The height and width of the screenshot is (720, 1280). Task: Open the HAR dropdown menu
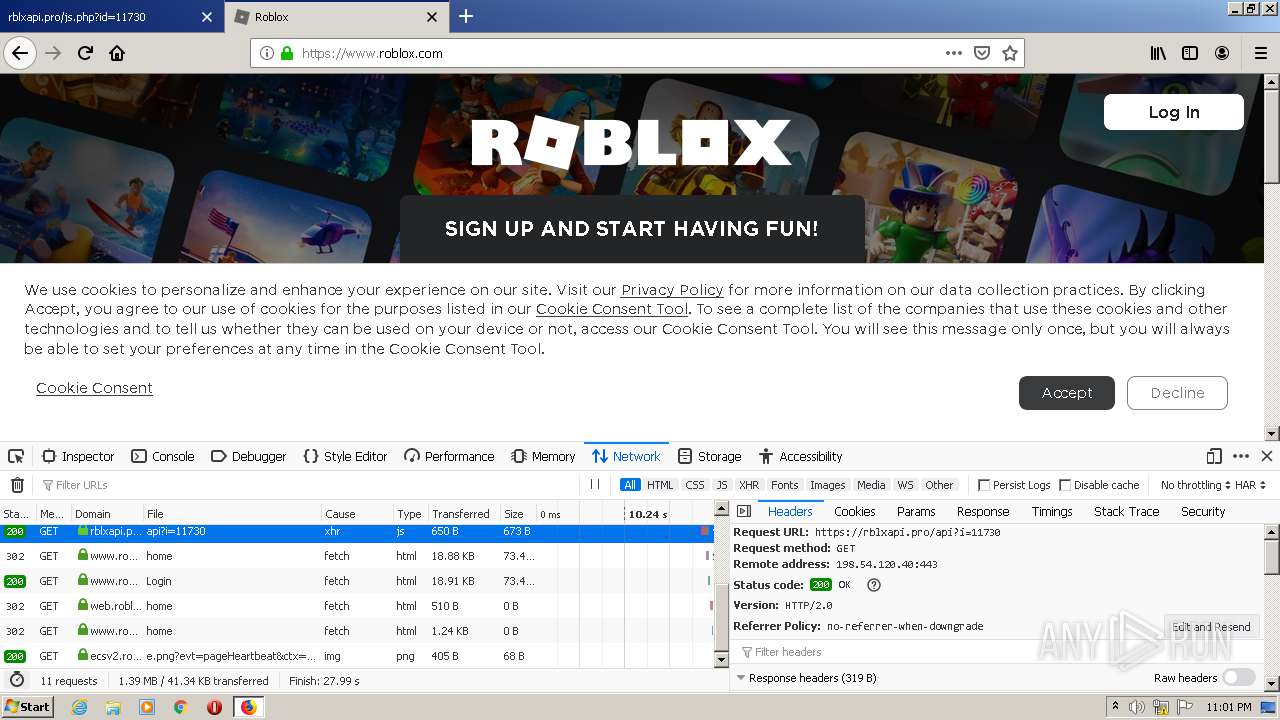1251,485
